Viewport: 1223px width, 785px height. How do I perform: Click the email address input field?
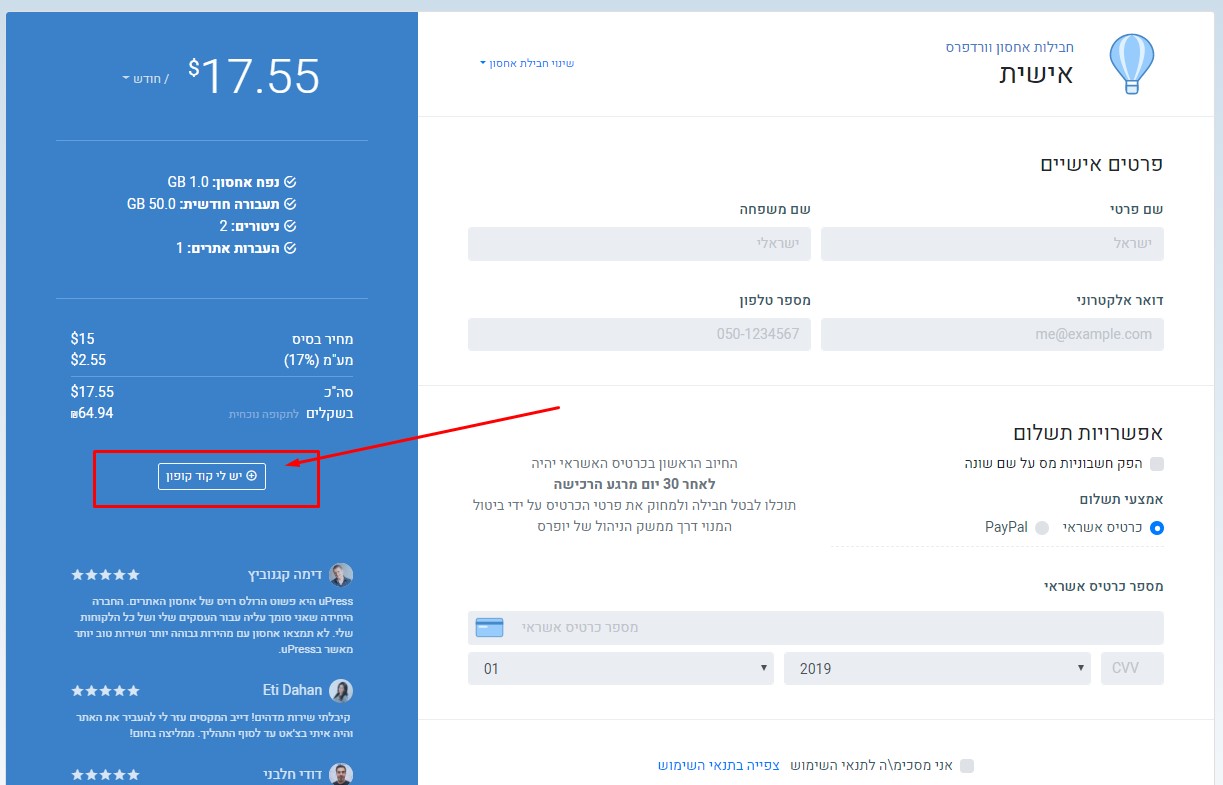point(992,335)
